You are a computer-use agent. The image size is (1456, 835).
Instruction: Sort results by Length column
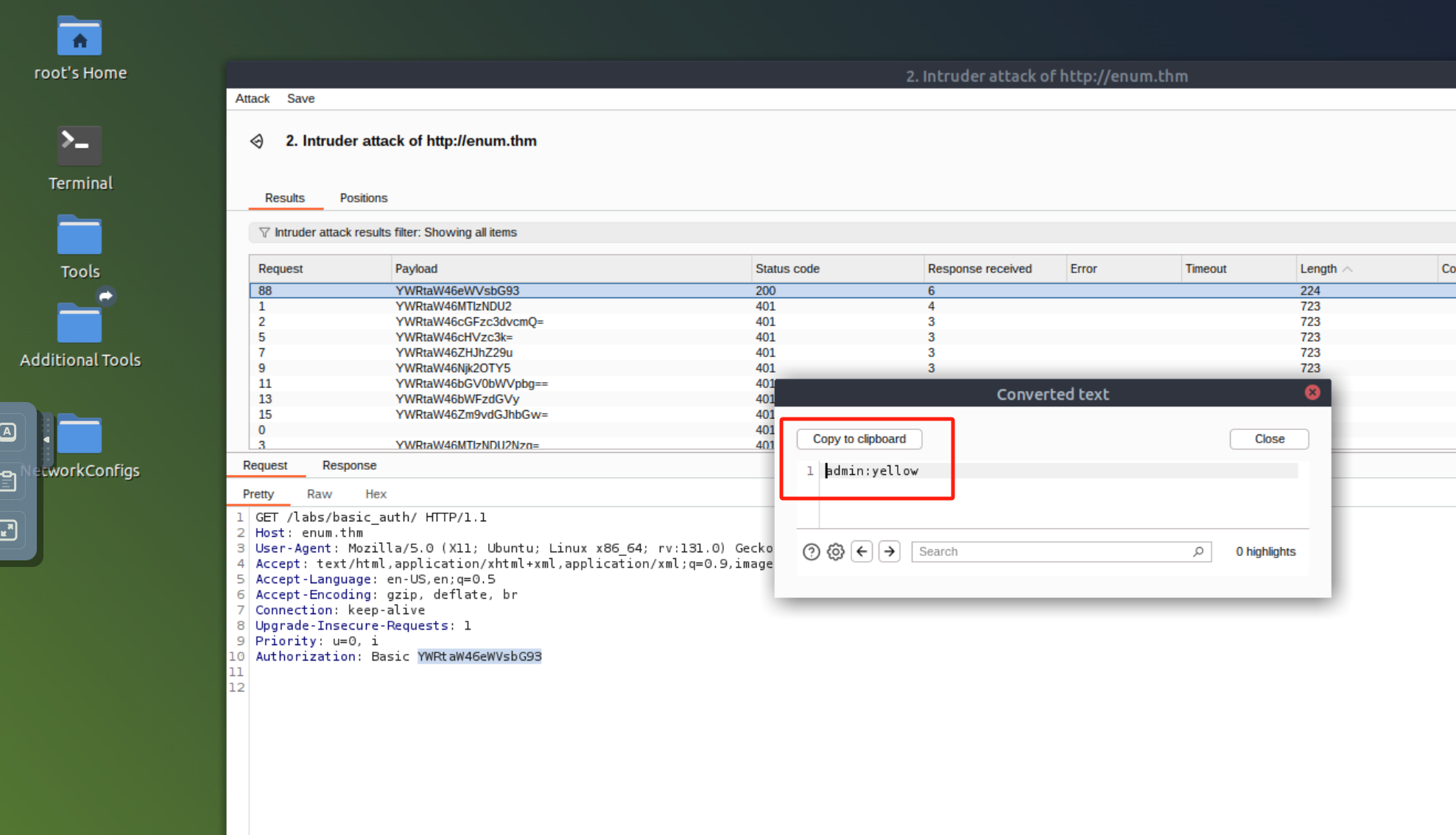[1318, 269]
